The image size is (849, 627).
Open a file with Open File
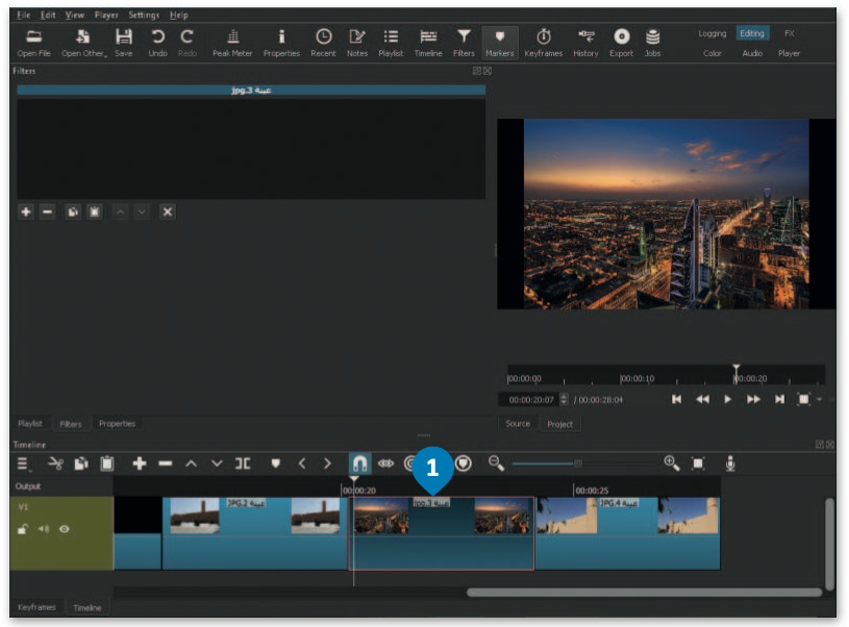34,43
